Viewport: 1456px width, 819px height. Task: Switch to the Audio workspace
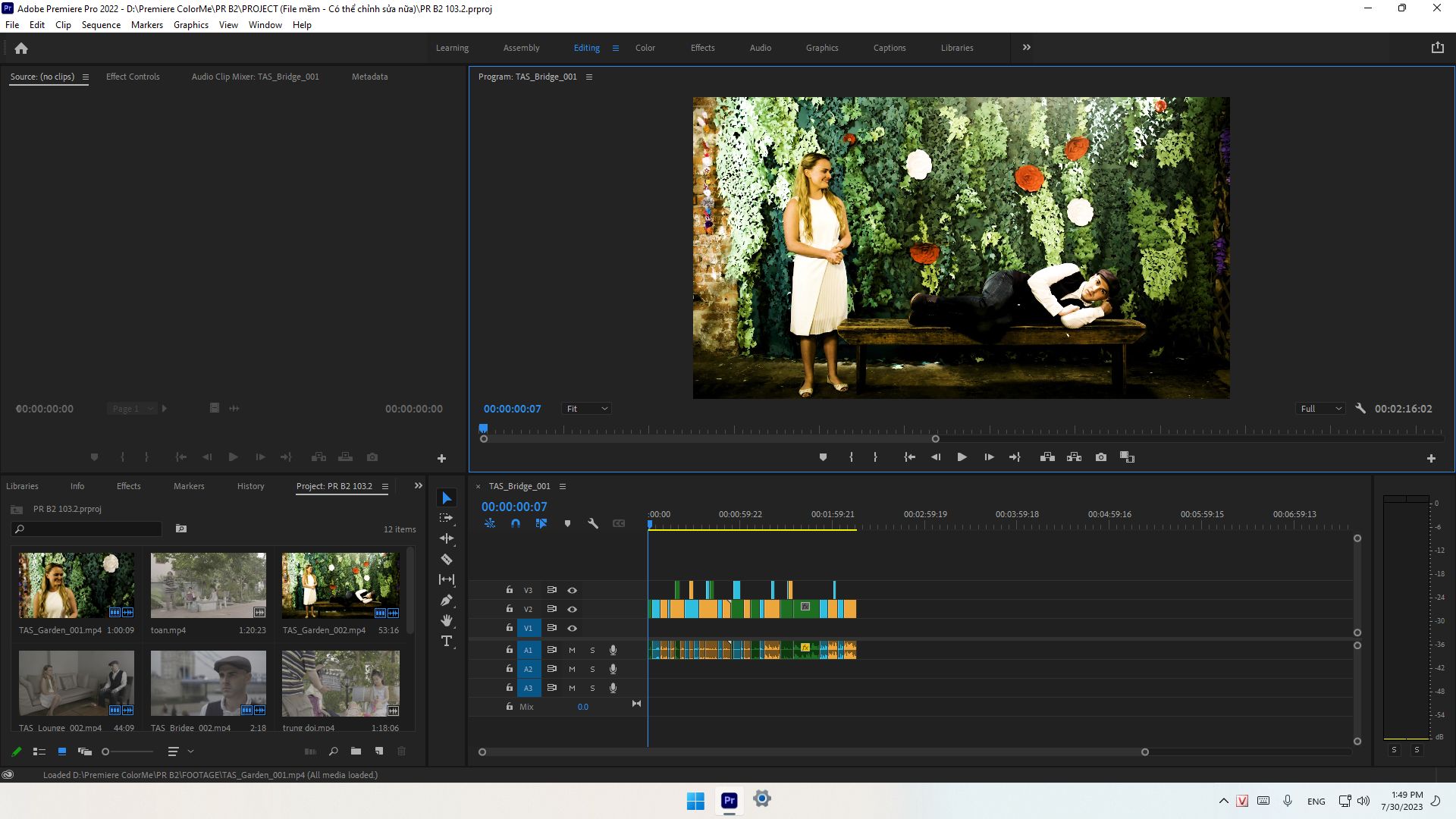(x=761, y=48)
